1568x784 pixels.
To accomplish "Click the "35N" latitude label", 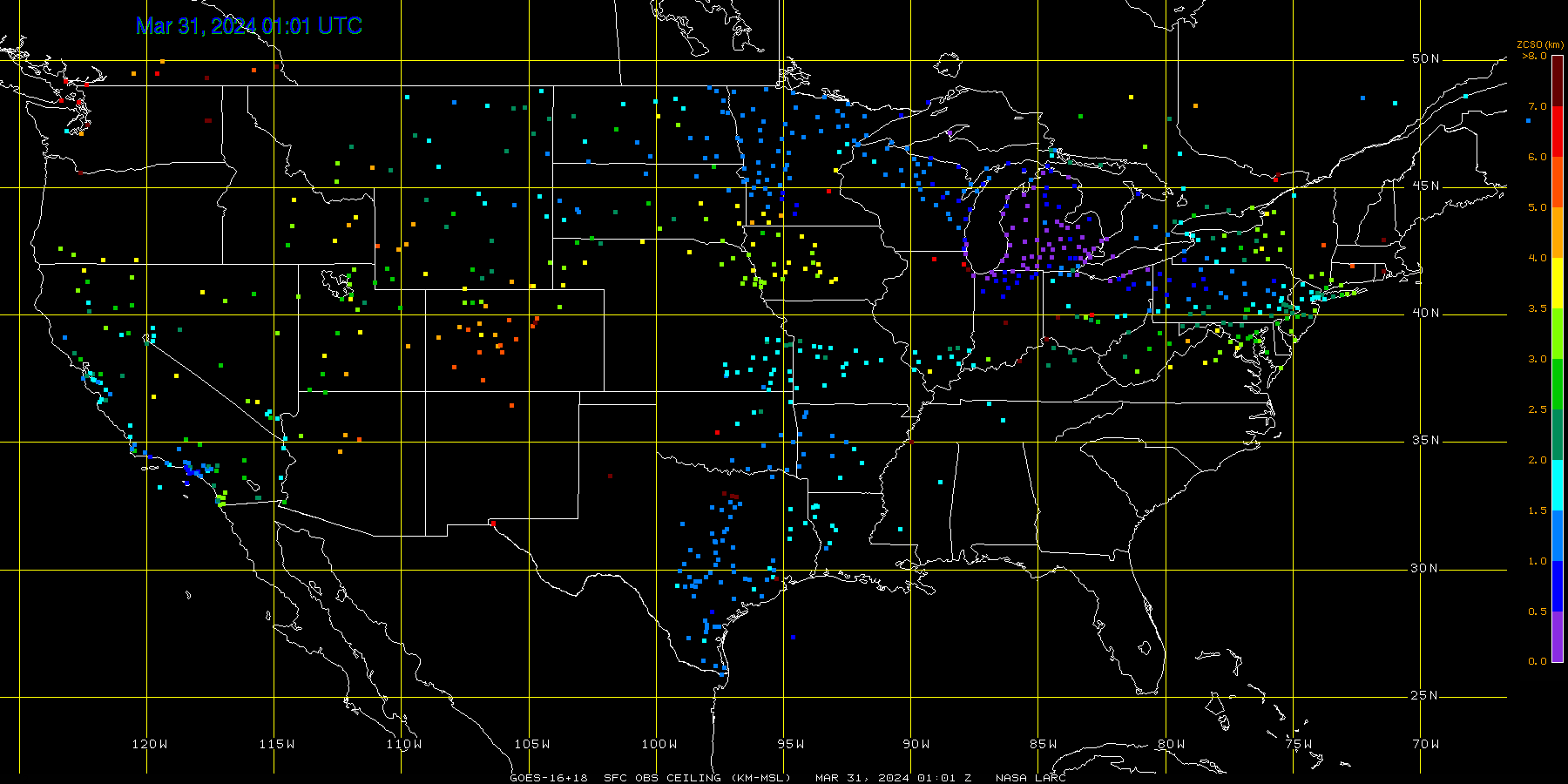I will point(1426,440).
